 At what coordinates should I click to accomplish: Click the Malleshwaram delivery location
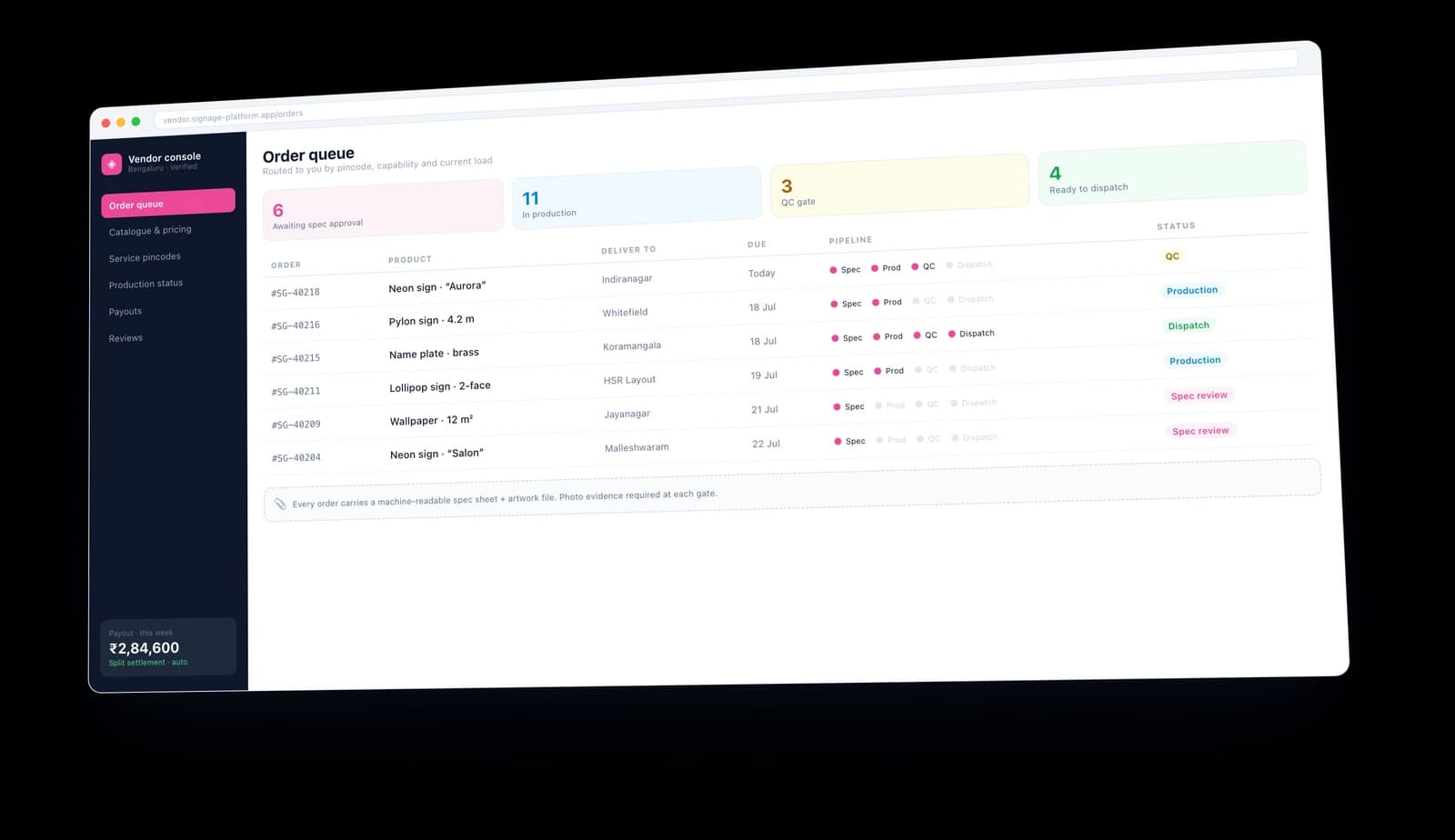[637, 447]
